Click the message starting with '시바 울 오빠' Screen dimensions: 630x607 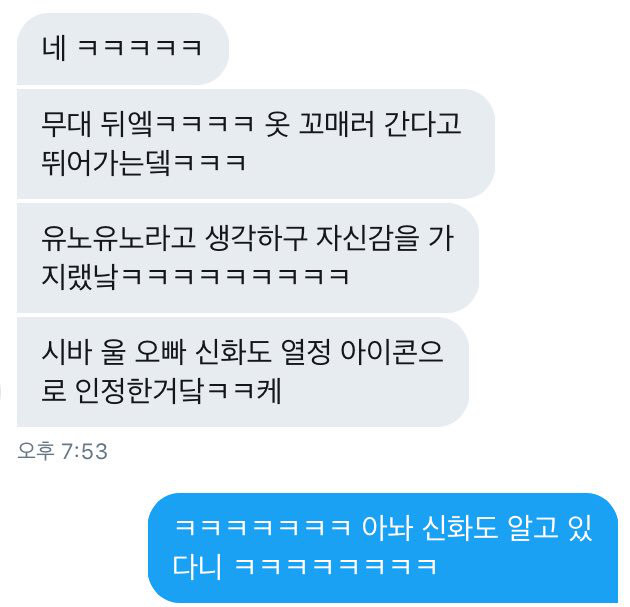pyautogui.click(x=243, y=372)
